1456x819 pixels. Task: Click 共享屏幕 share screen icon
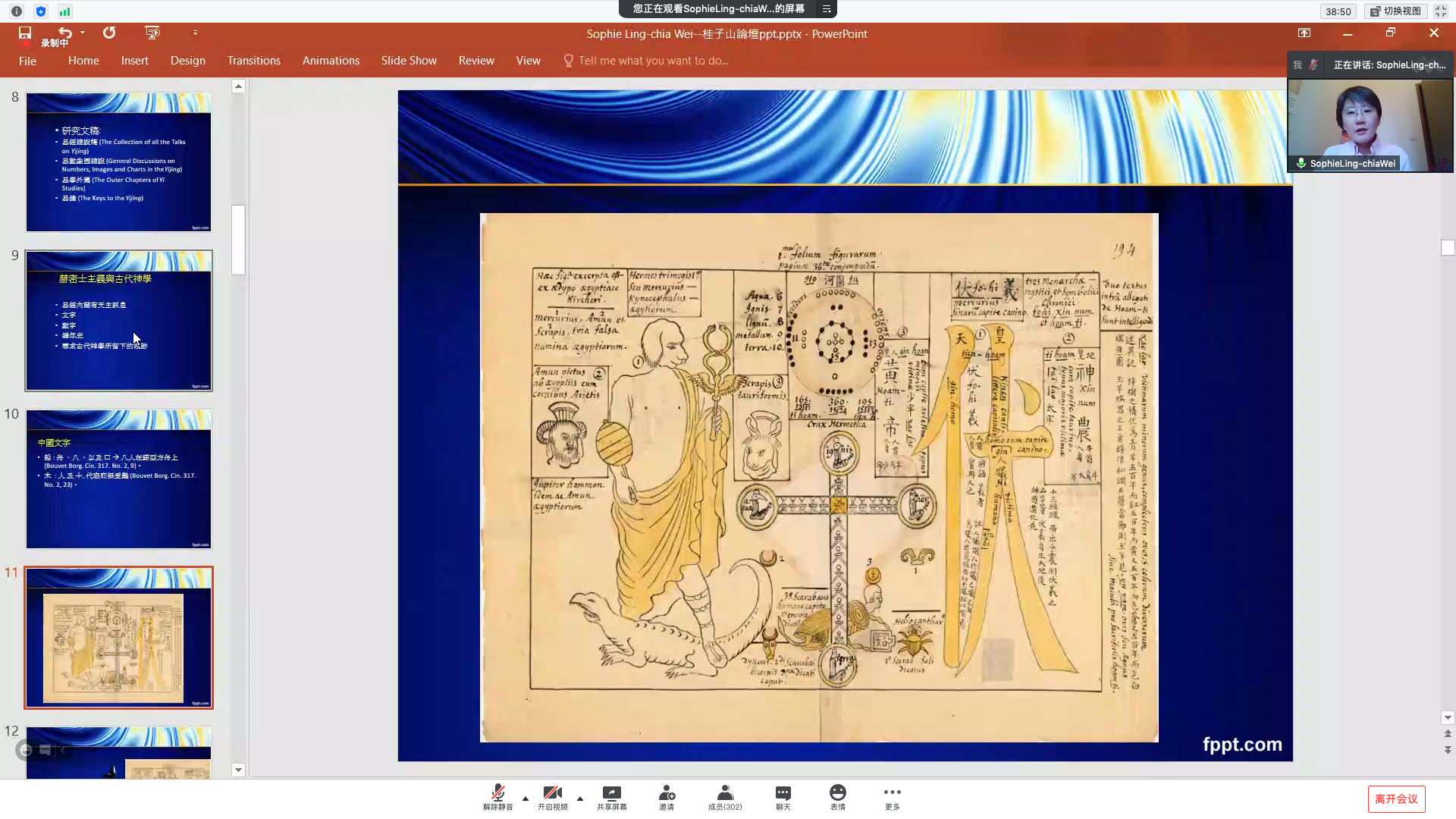(611, 793)
